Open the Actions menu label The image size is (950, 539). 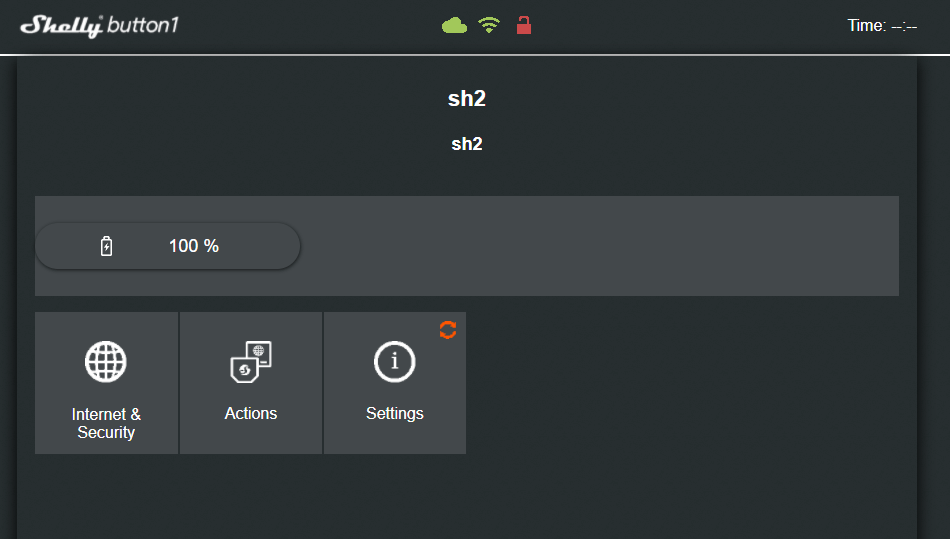tap(251, 413)
